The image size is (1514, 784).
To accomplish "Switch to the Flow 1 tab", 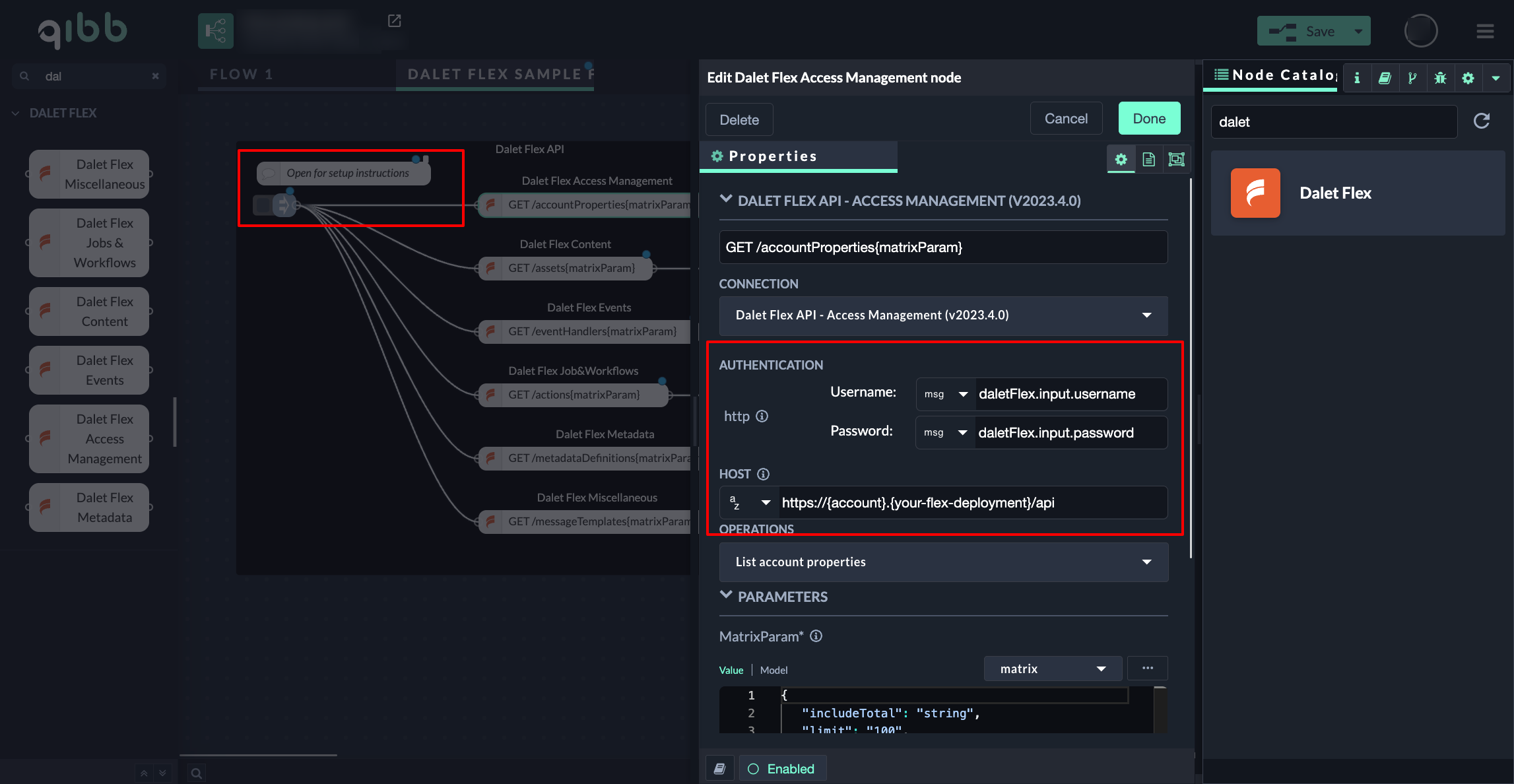I will (x=242, y=75).
